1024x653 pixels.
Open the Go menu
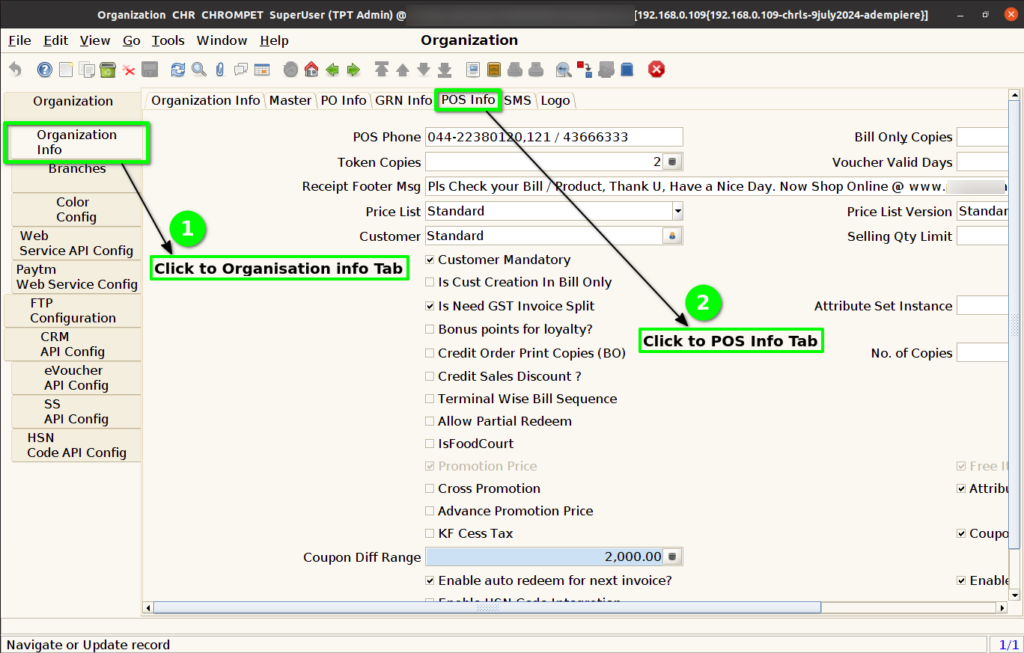131,40
